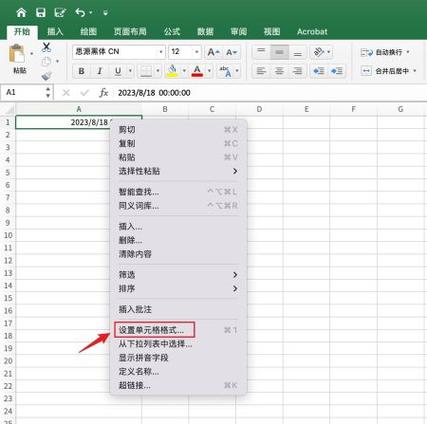This screenshot has height=424, width=427.
Task: Align text left
Action: (261, 71)
